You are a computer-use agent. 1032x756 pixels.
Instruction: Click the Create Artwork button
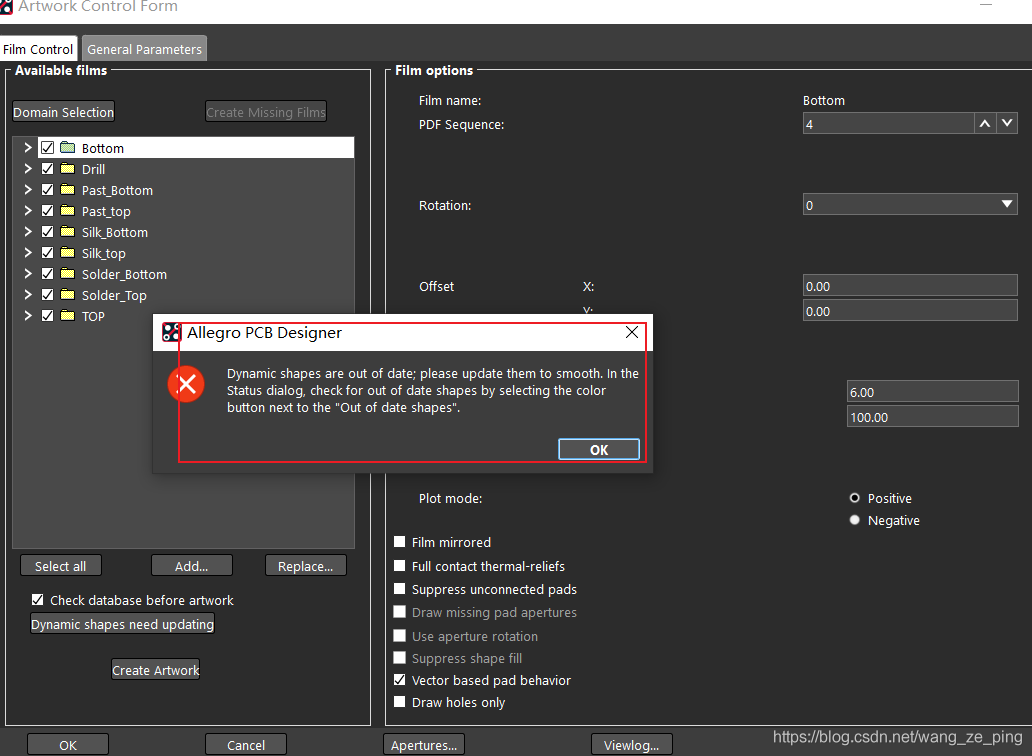pos(155,670)
